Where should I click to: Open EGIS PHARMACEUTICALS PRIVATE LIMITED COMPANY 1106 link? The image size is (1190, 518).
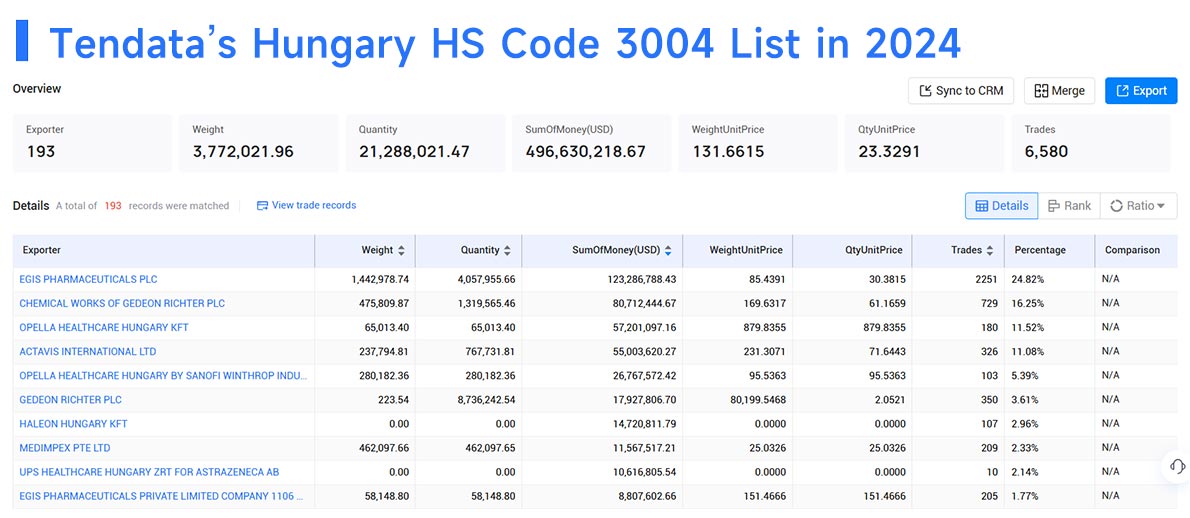(162, 497)
